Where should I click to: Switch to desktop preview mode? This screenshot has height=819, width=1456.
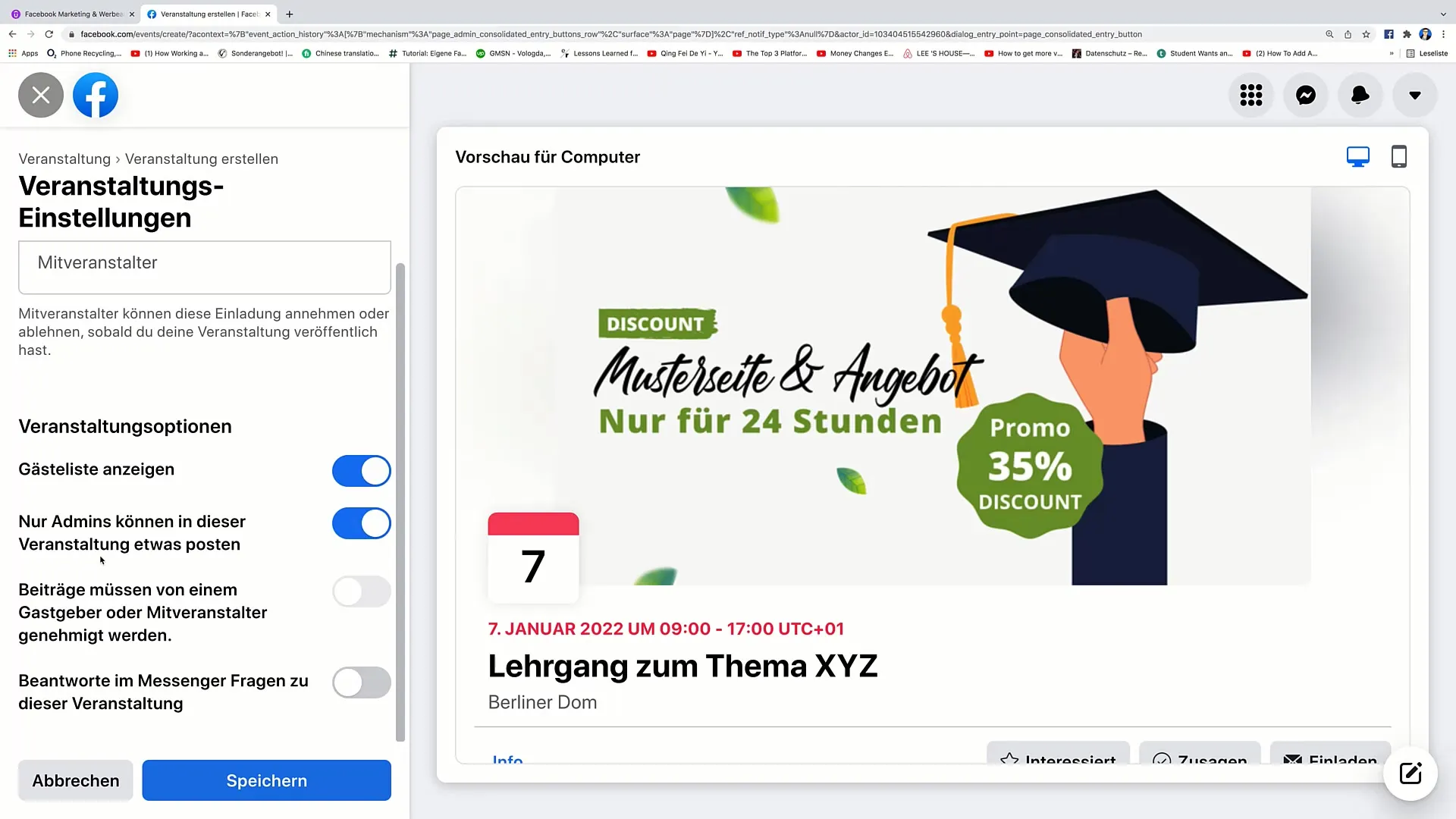point(1358,157)
